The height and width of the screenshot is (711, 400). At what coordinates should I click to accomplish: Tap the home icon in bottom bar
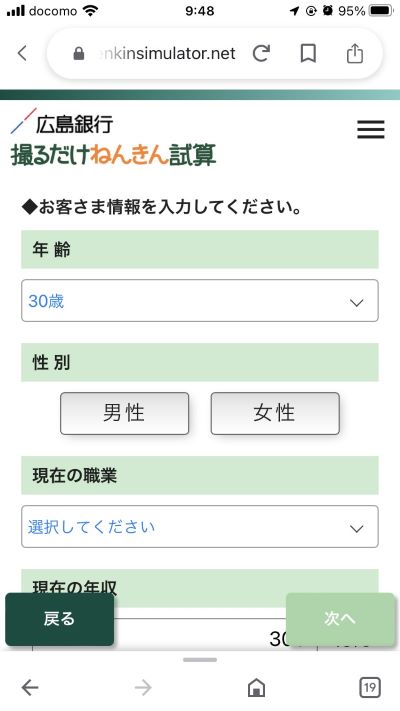(x=256, y=687)
